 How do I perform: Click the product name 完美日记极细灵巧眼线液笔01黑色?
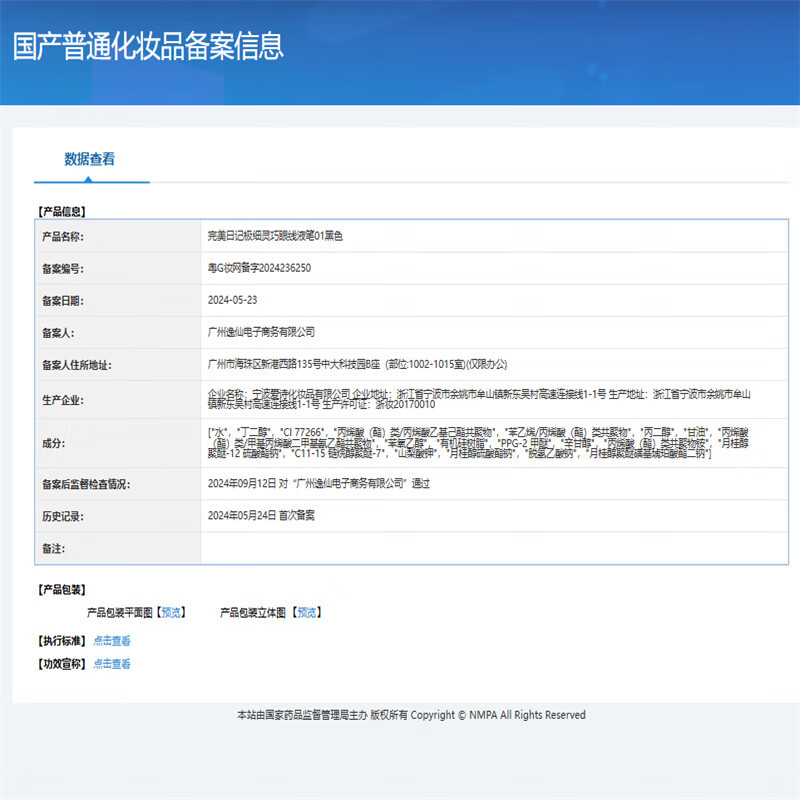pos(274,236)
